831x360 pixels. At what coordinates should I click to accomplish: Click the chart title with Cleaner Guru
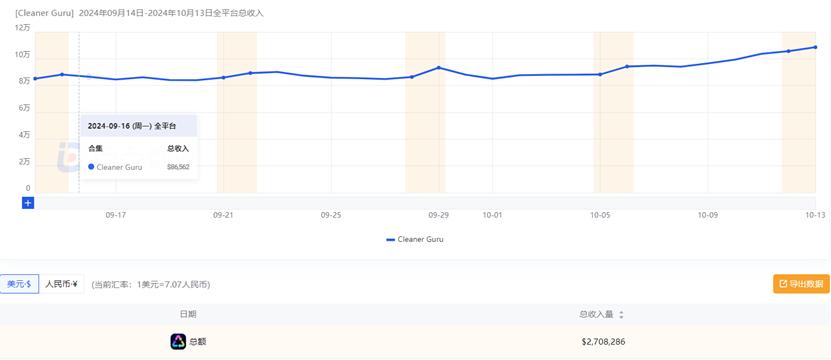pos(139,13)
